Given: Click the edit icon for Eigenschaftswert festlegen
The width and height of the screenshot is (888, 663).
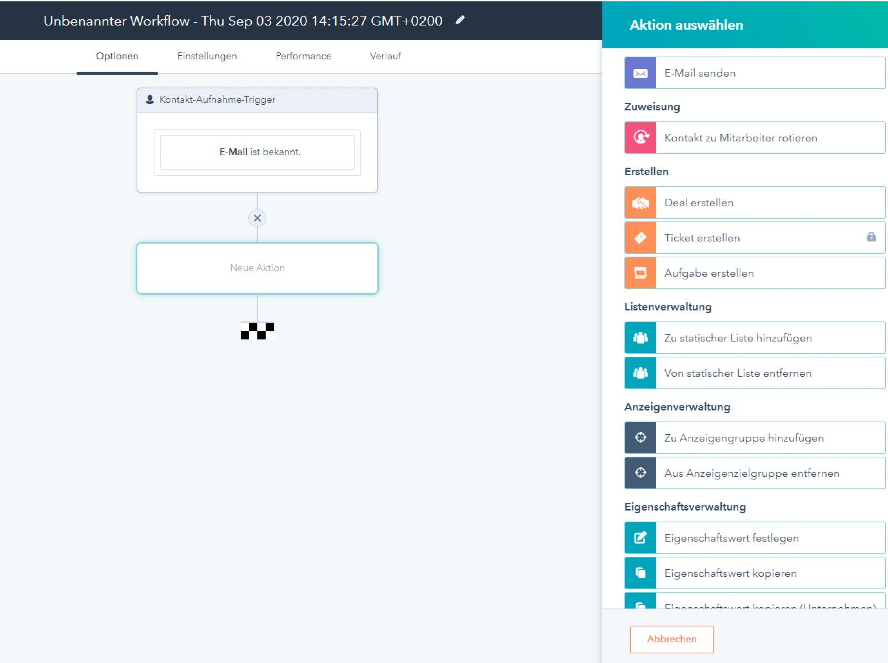Looking at the screenshot, I should tap(640, 538).
